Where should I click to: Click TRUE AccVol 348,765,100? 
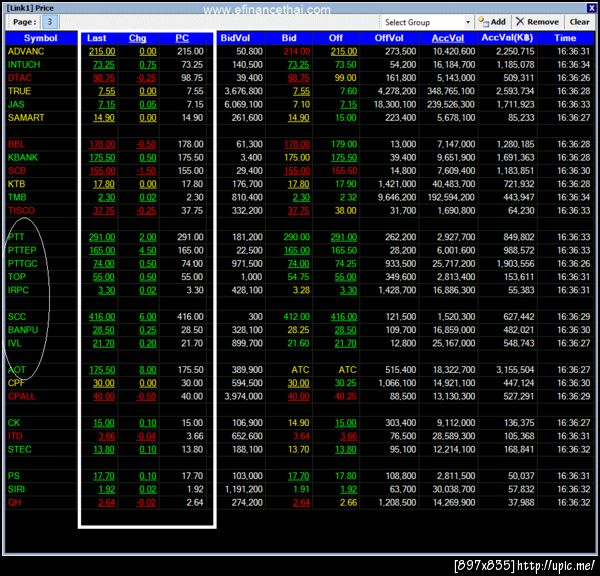[x=451, y=91]
